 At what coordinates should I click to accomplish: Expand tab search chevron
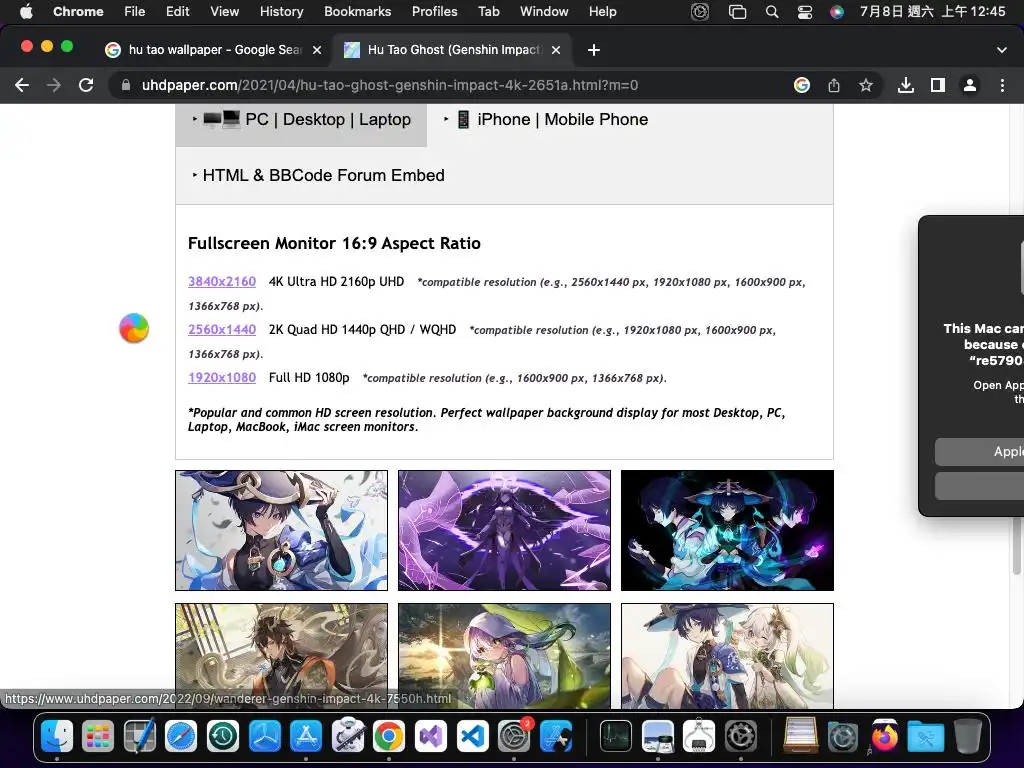(1002, 50)
